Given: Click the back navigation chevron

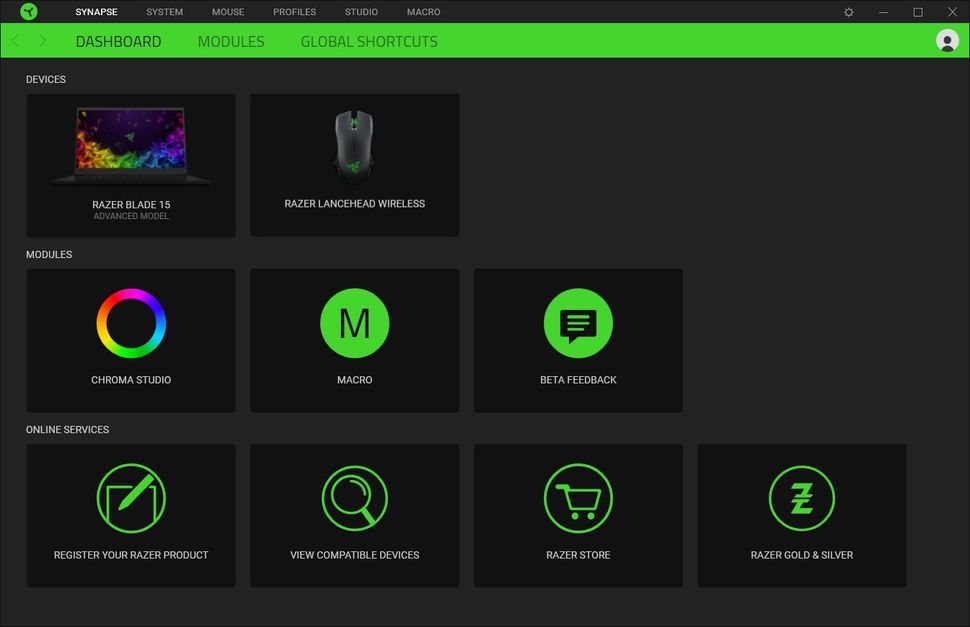Looking at the screenshot, I should (x=15, y=41).
